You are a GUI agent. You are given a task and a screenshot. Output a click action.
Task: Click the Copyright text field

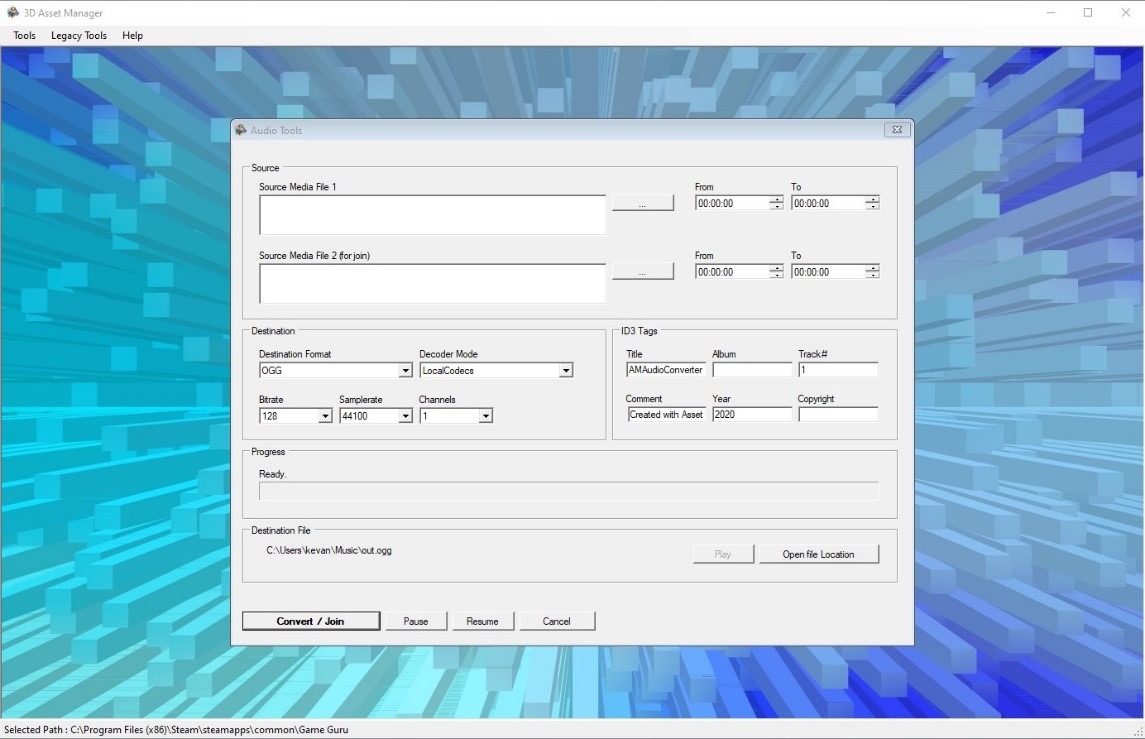click(x=837, y=415)
